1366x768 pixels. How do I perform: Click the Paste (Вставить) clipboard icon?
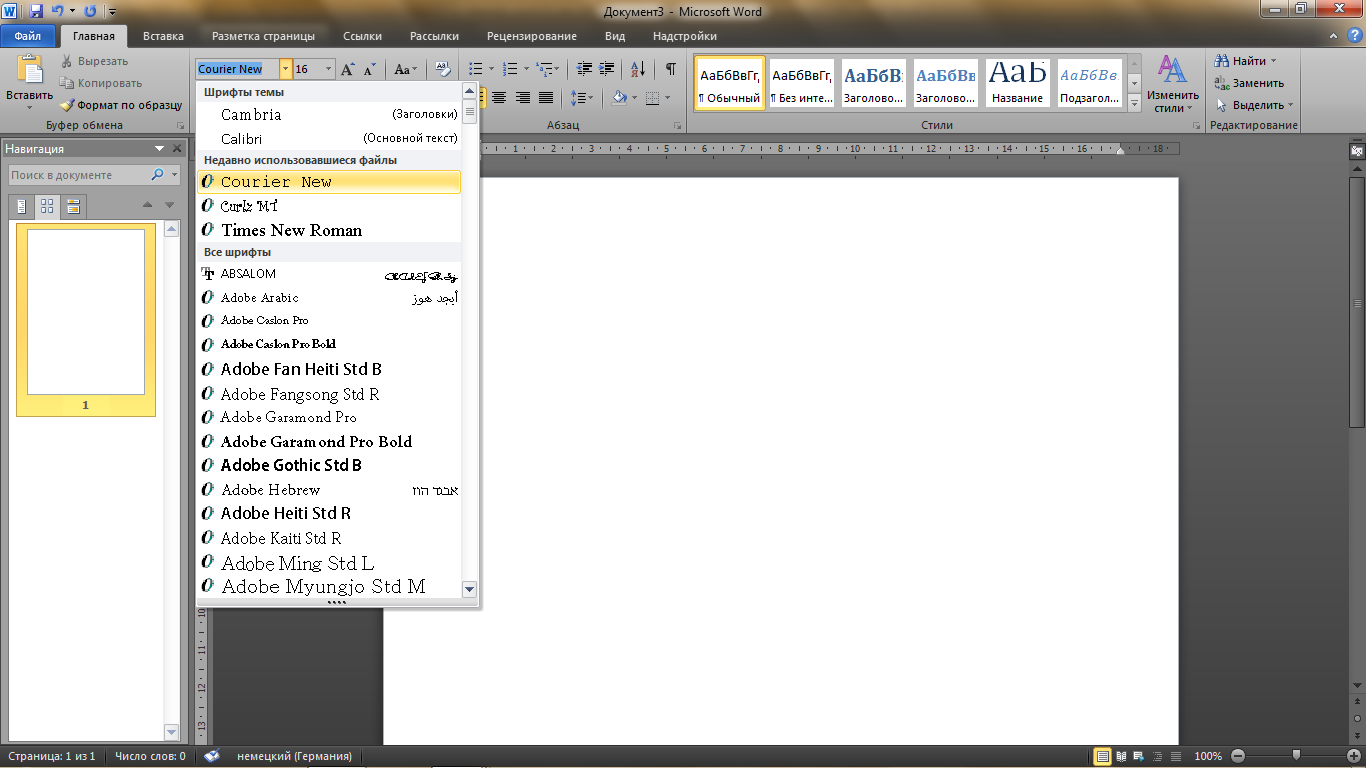[x=29, y=70]
